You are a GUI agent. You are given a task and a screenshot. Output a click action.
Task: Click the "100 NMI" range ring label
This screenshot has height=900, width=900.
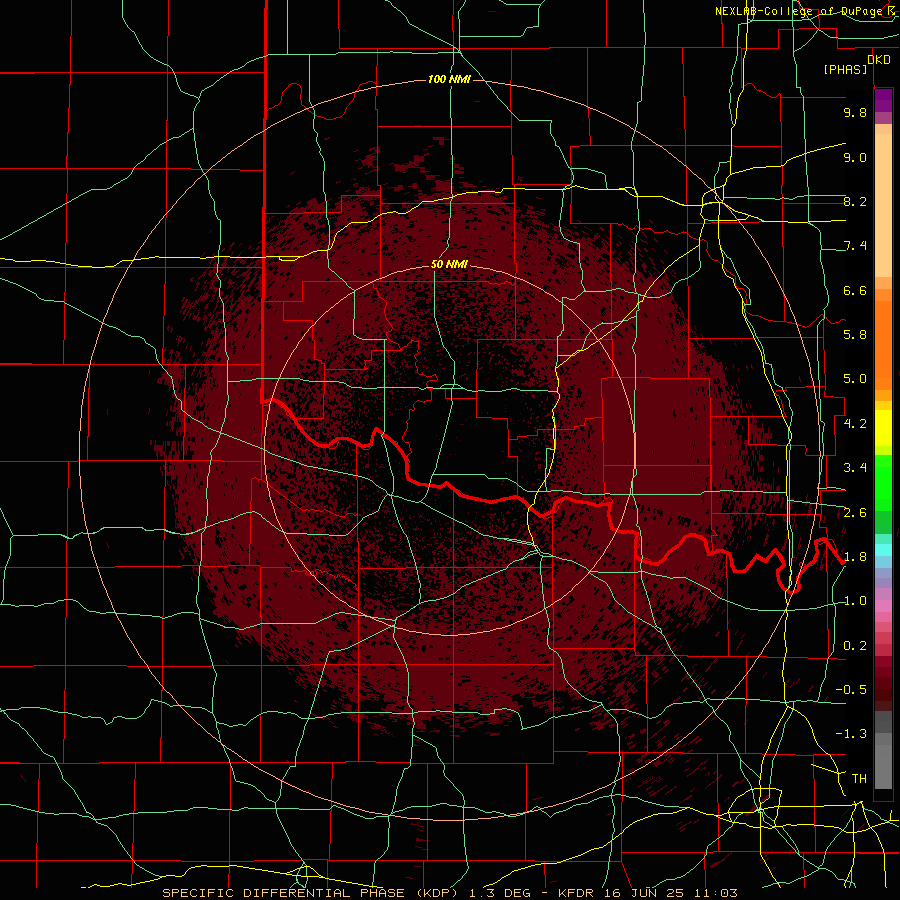(449, 79)
